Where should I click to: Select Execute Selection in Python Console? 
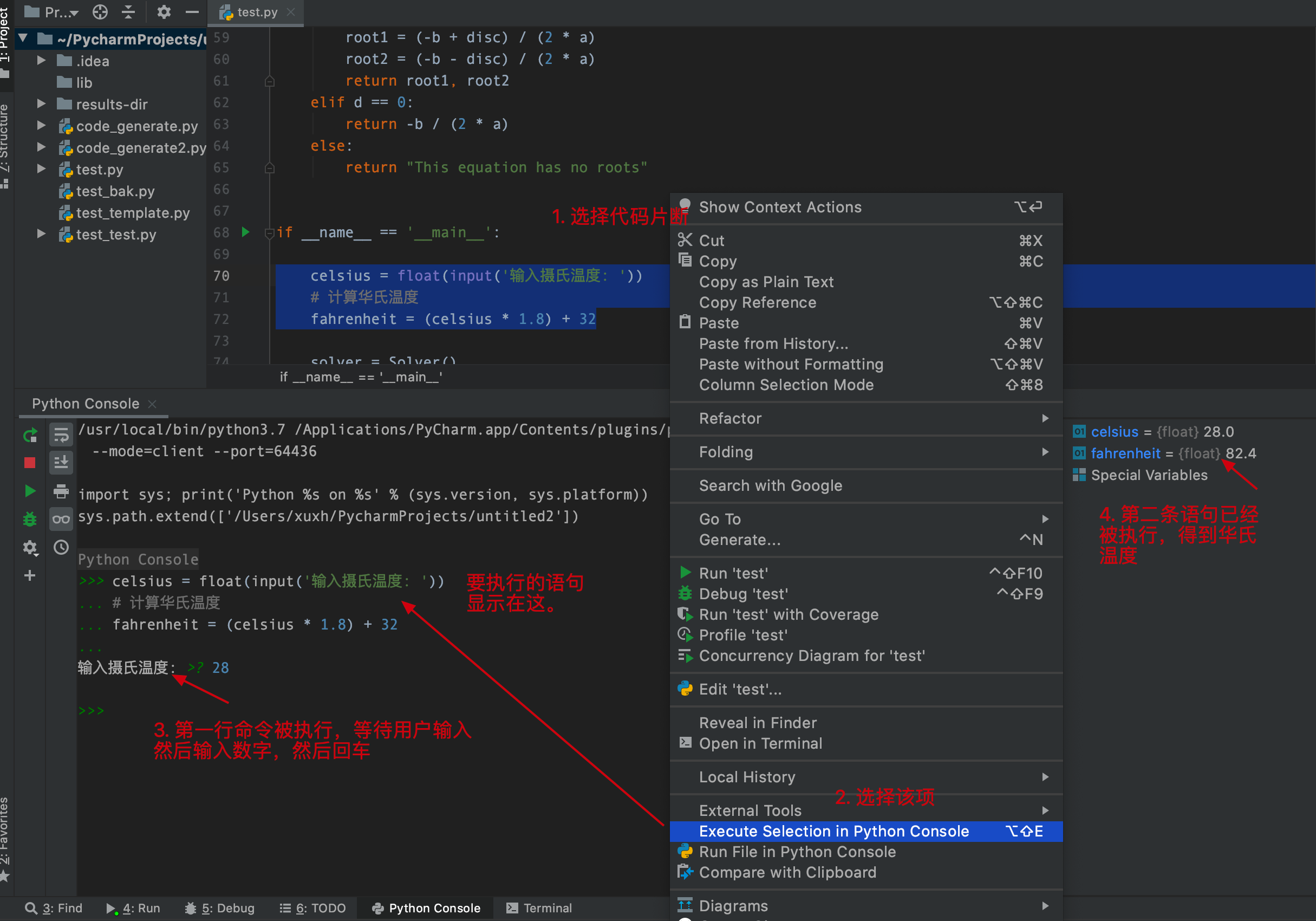(866, 831)
